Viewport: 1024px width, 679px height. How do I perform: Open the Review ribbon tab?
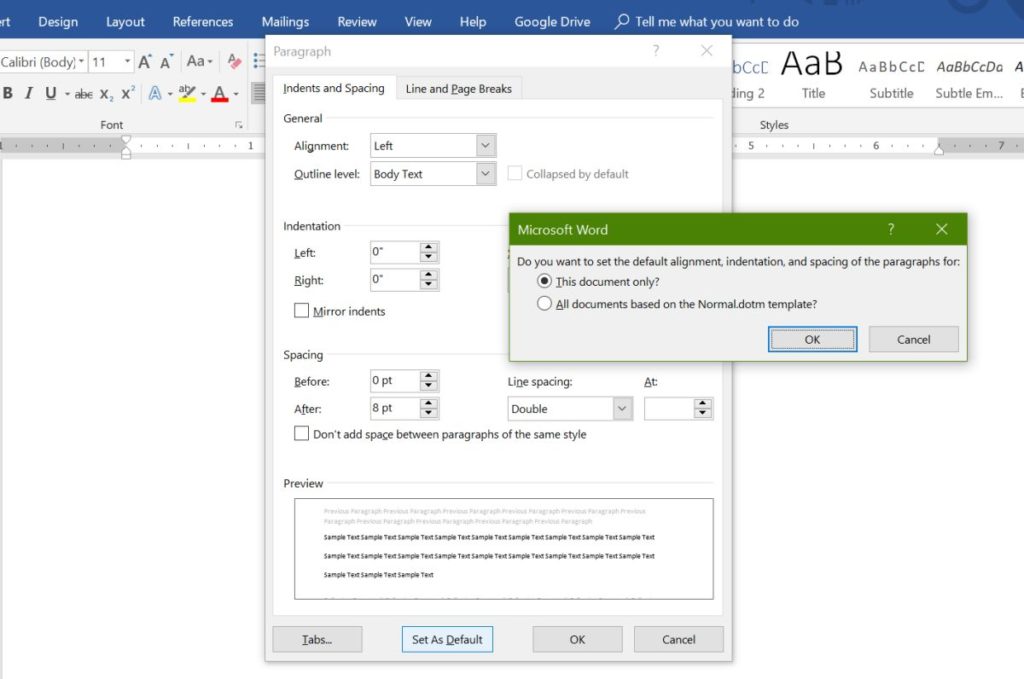pyautogui.click(x=356, y=21)
